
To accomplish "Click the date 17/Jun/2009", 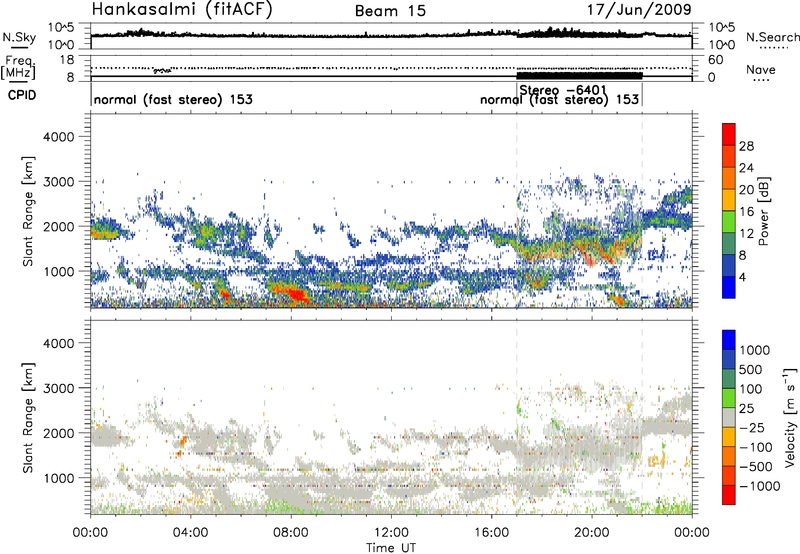I will pyautogui.click(x=639, y=10).
